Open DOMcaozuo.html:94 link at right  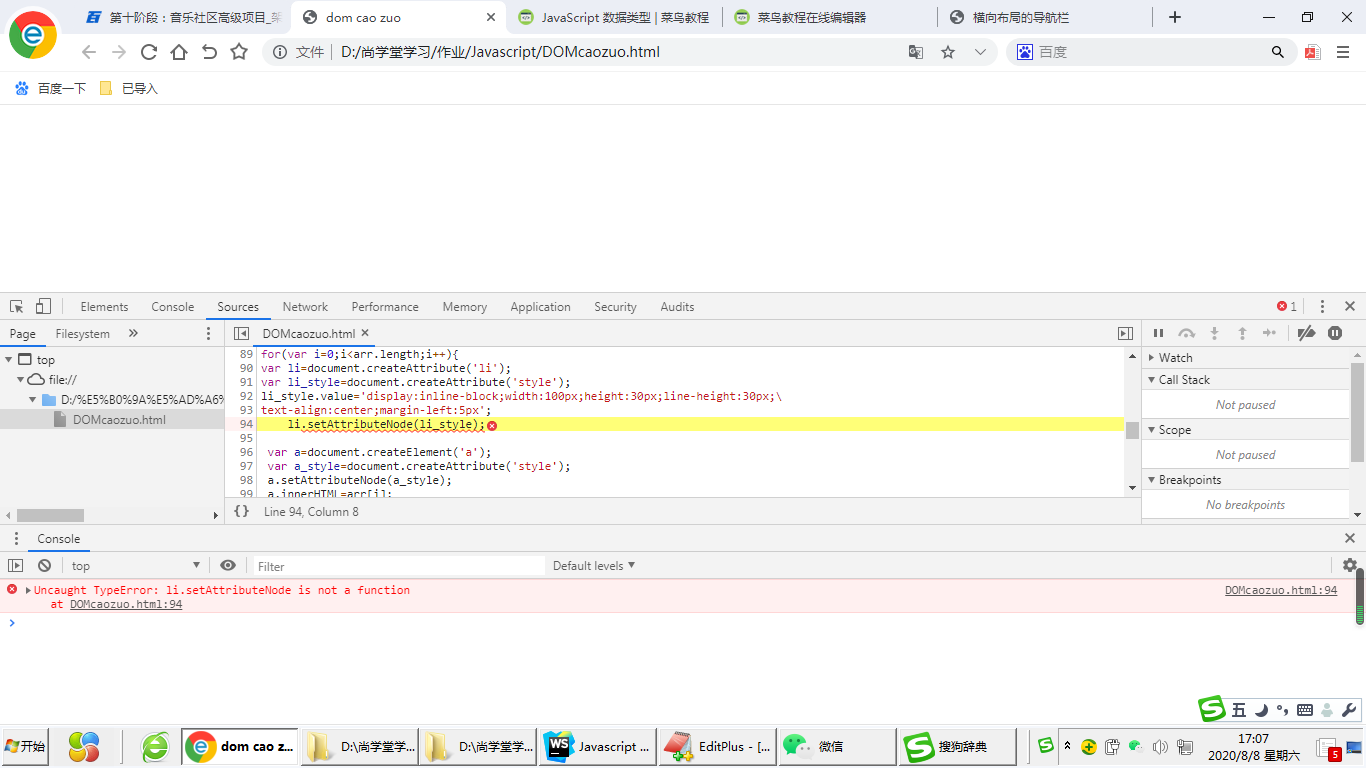(x=1281, y=590)
